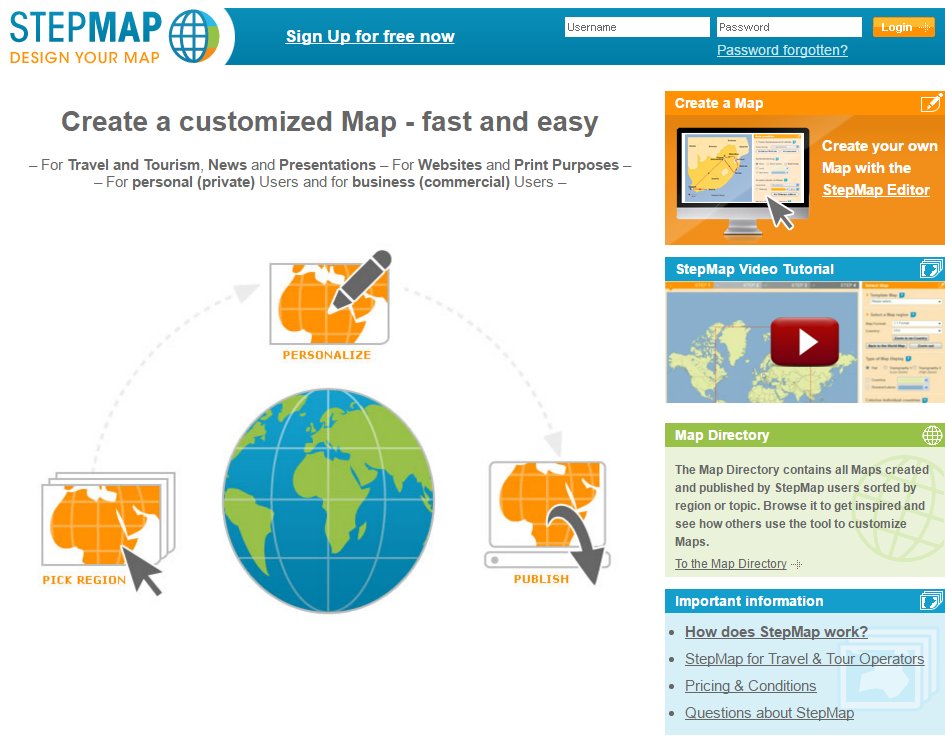Click the DESIGN YOUR MAP tagline
The image size is (945, 749).
(x=85, y=57)
